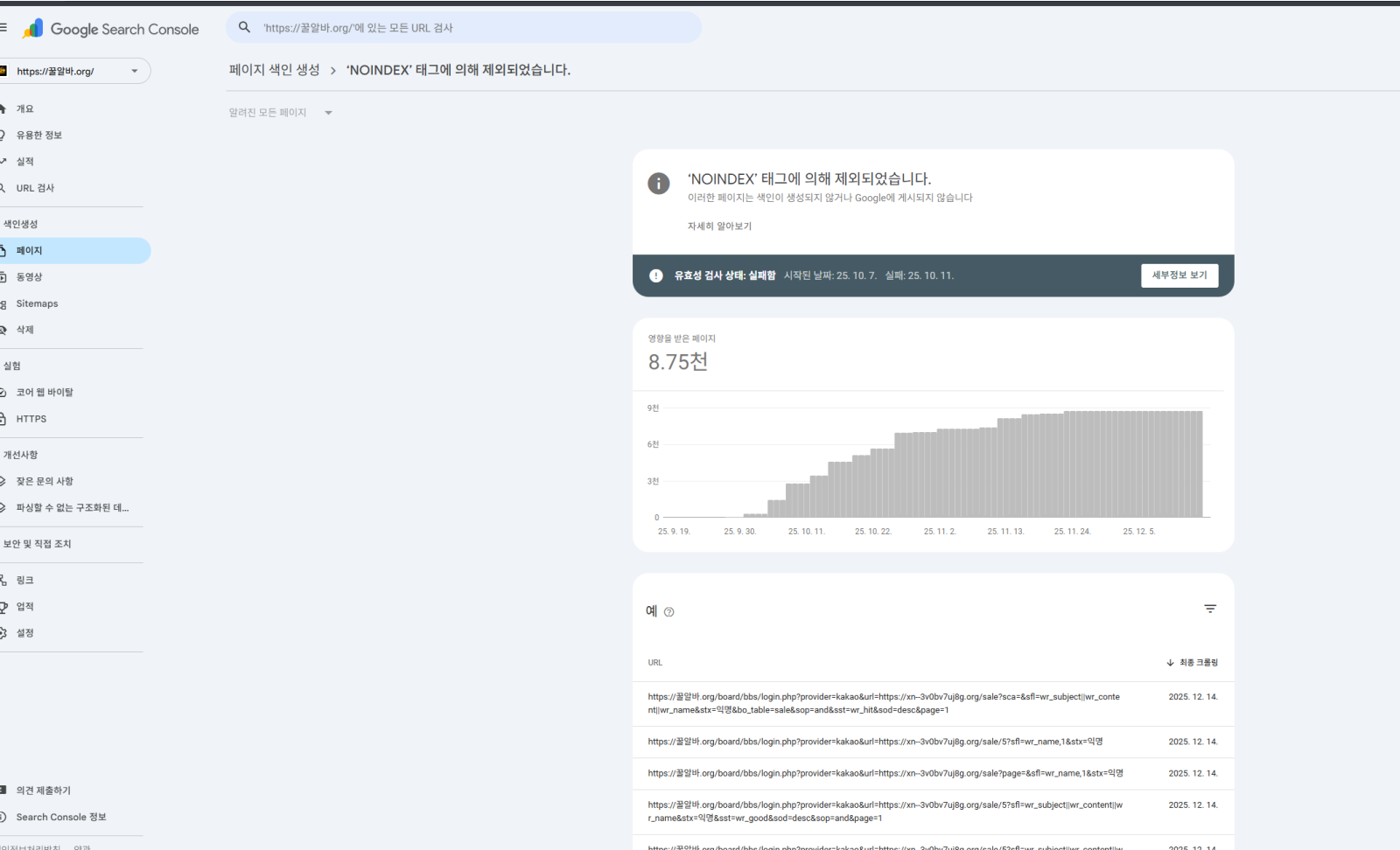The width and height of the screenshot is (1400, 850).
Task: Collapse the 색인생성 sidebar section
Action: 21,224
